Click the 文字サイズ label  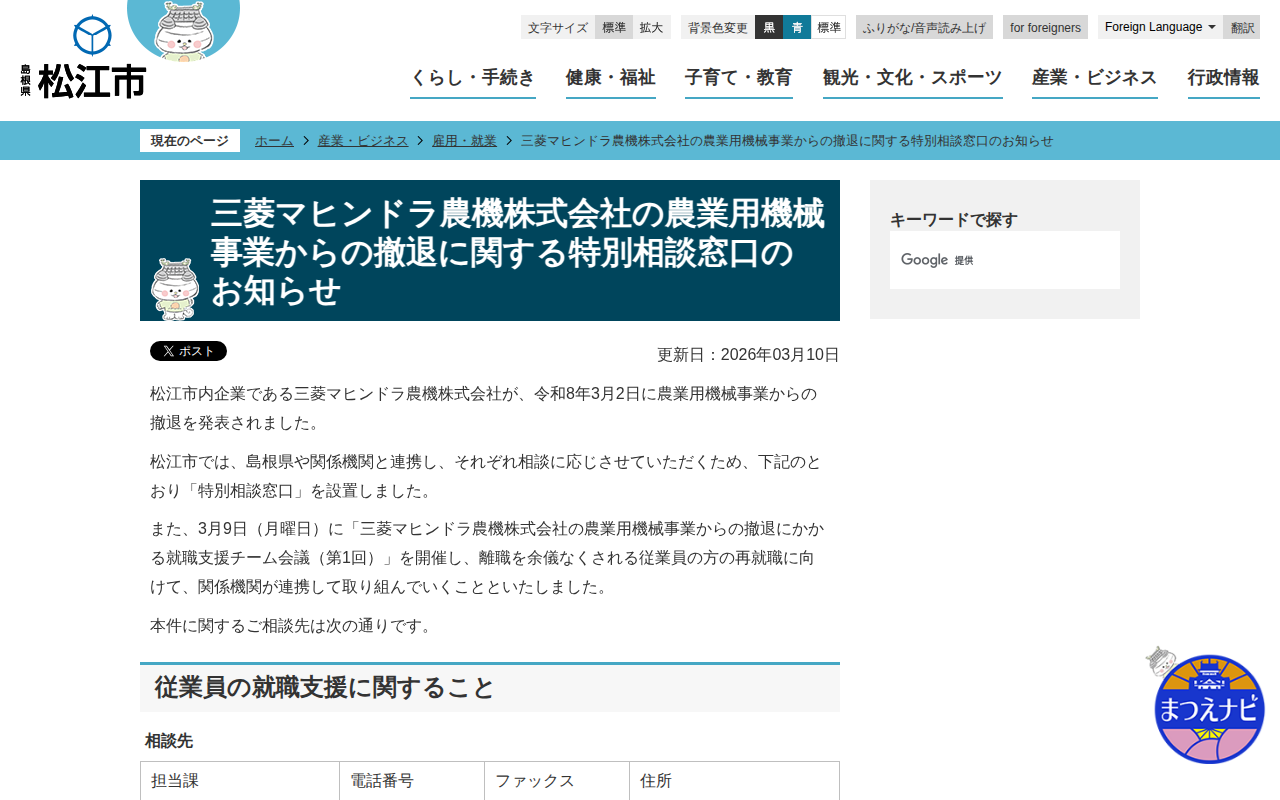pyautogui.click(x=558, y=27)
